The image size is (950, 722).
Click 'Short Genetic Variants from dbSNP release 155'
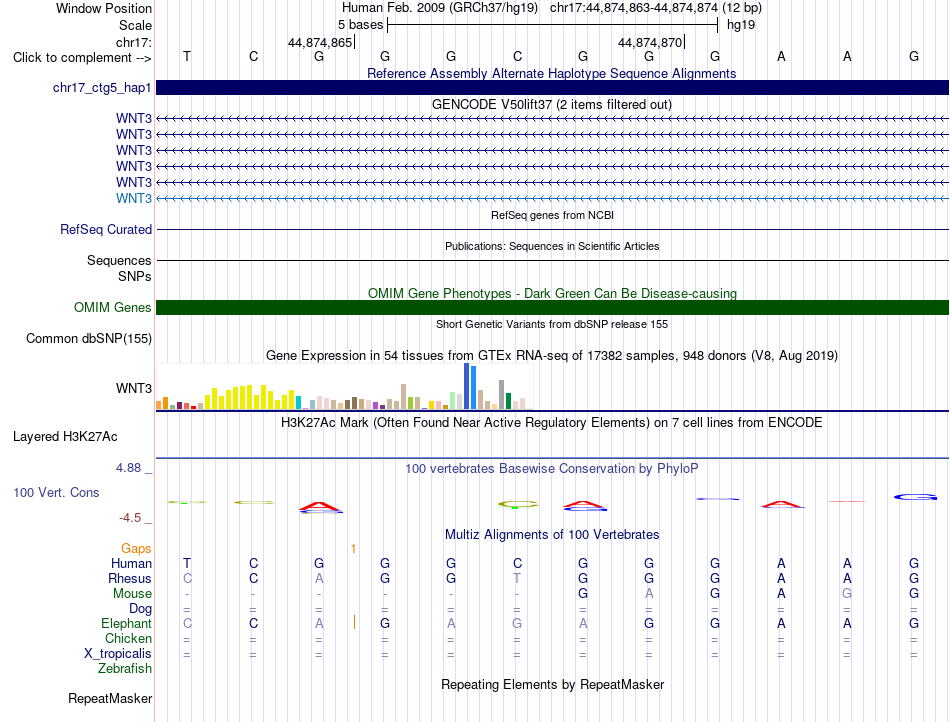point(552,324)
